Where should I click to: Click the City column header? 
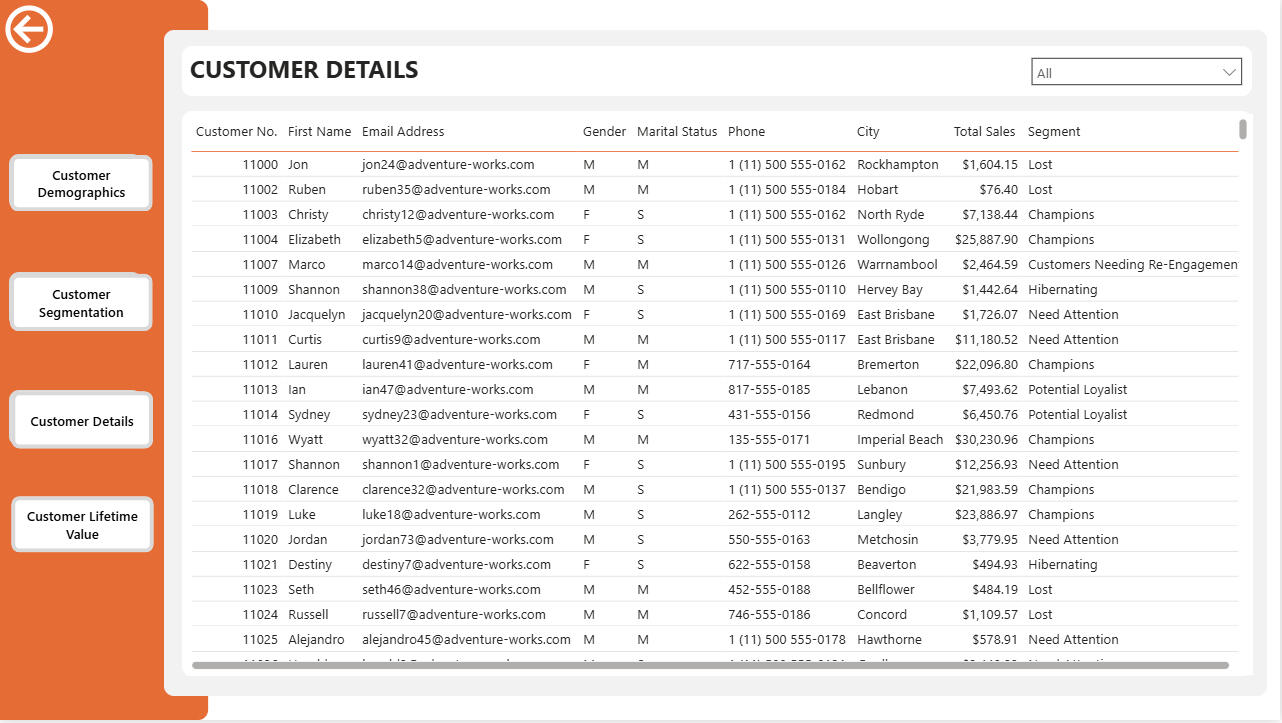coord(868,131)
